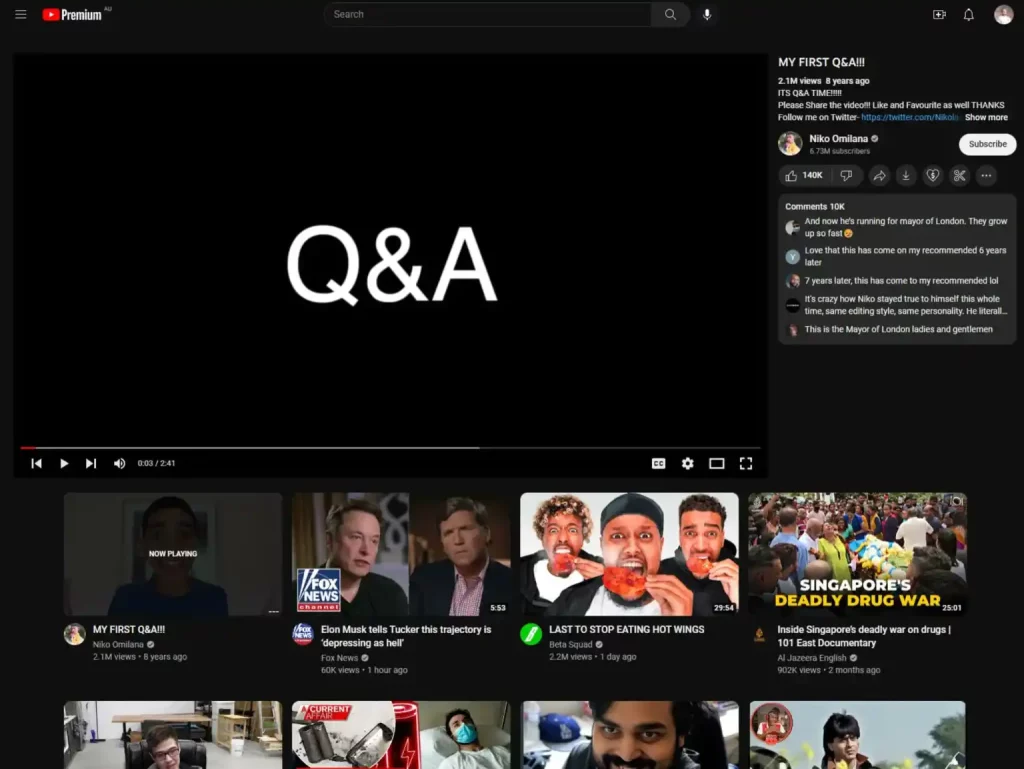Share the video via the share arrow
This screenshot has width=1024, height=769.
879,175
